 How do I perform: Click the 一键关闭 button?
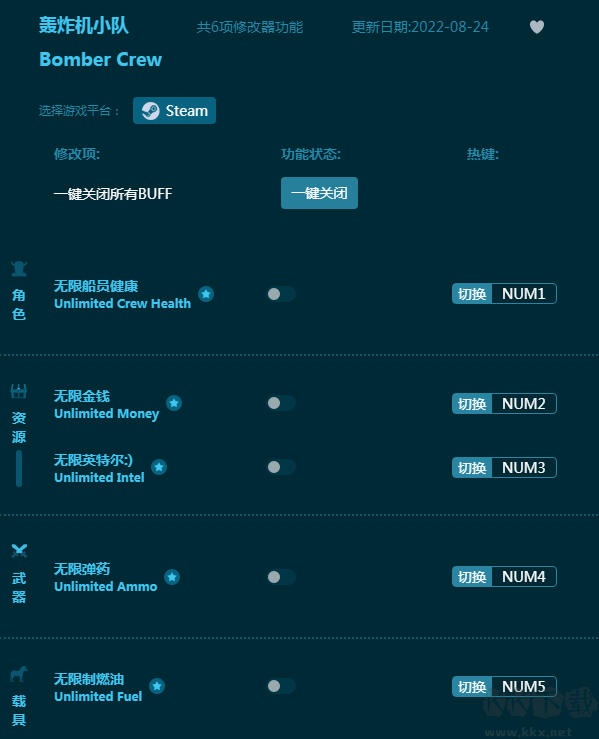point(320,193)
